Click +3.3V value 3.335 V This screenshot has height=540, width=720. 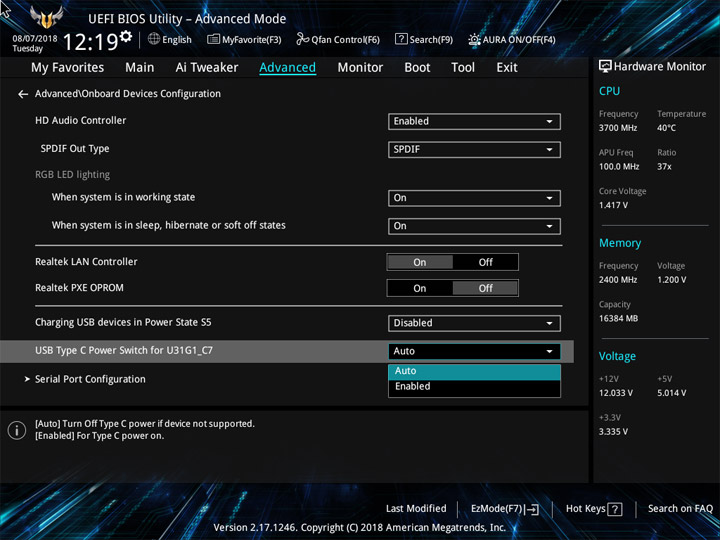click(613, 432)
